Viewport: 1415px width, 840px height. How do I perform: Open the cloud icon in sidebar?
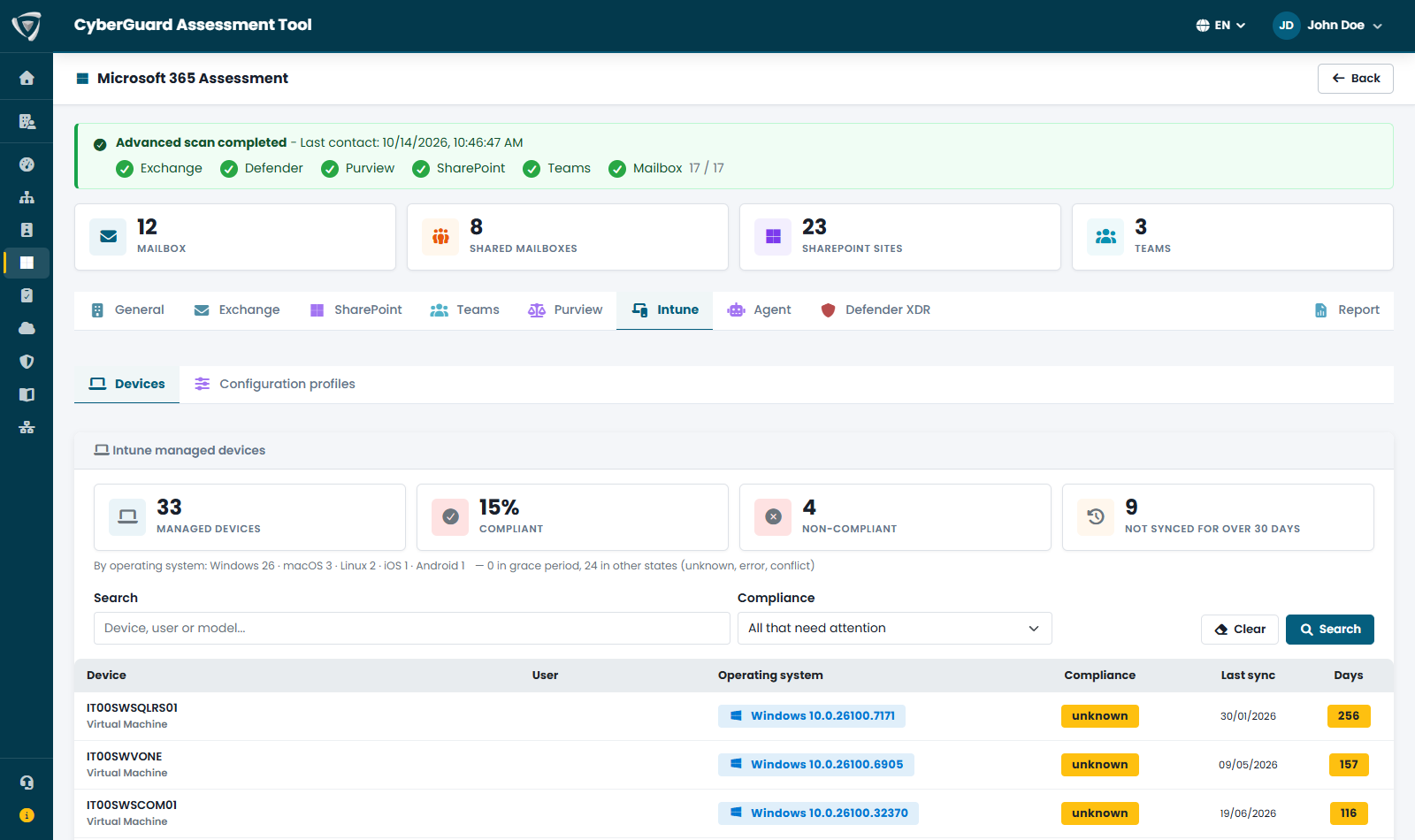pos(27,328)
